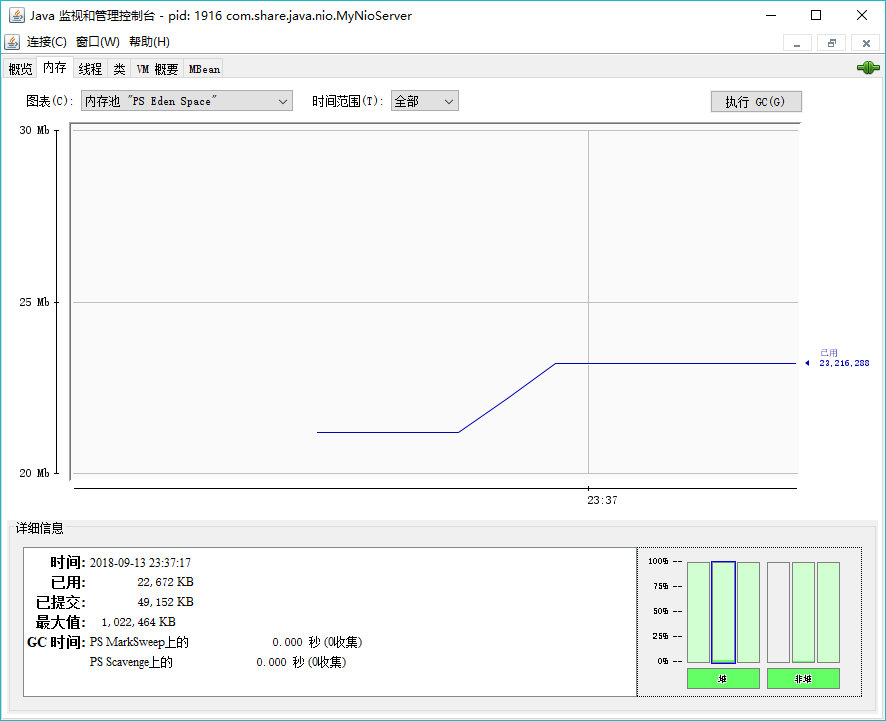Select the third heap pool bar
The height and width of the screenshot is (721, 886).
click(748, 612)
